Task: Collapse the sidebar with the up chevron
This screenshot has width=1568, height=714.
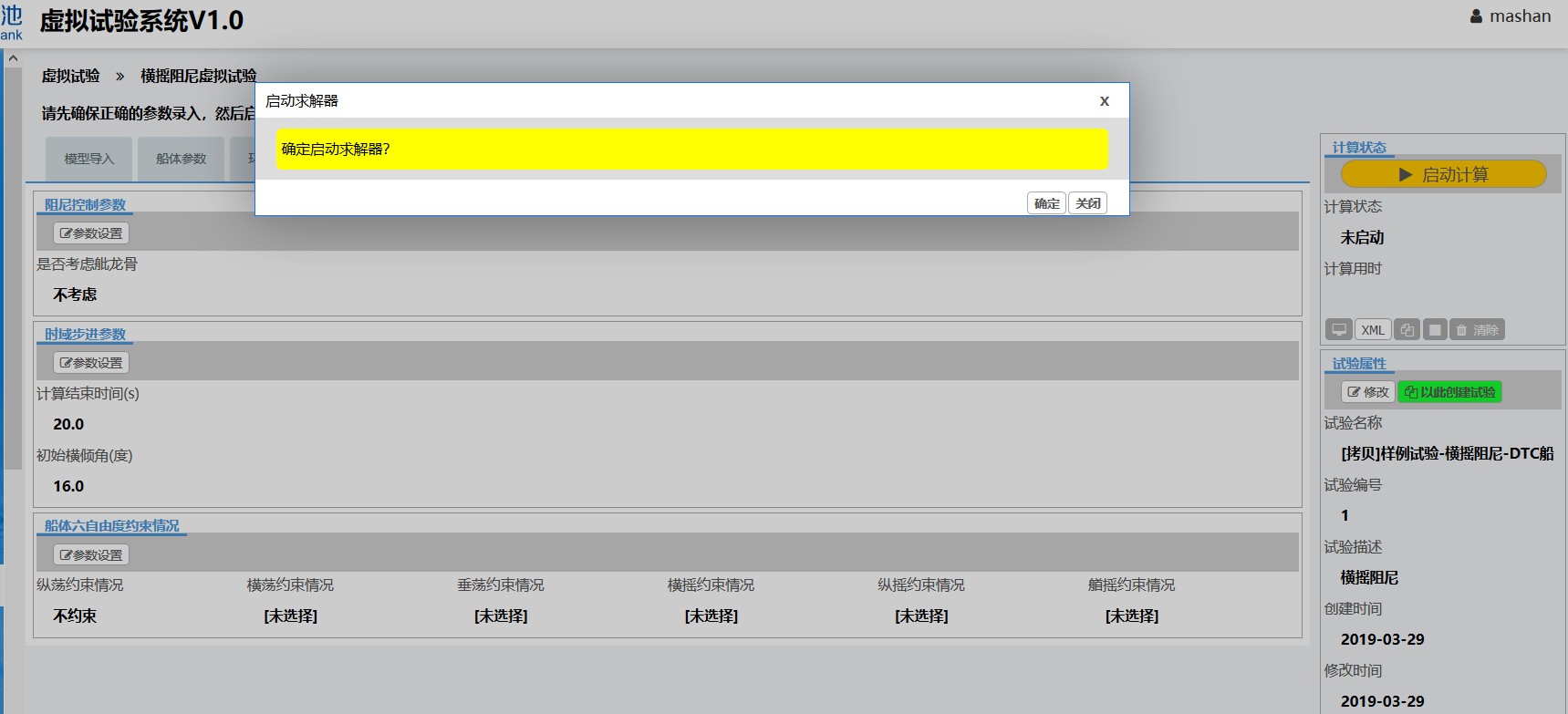Action: pos(13,58)
